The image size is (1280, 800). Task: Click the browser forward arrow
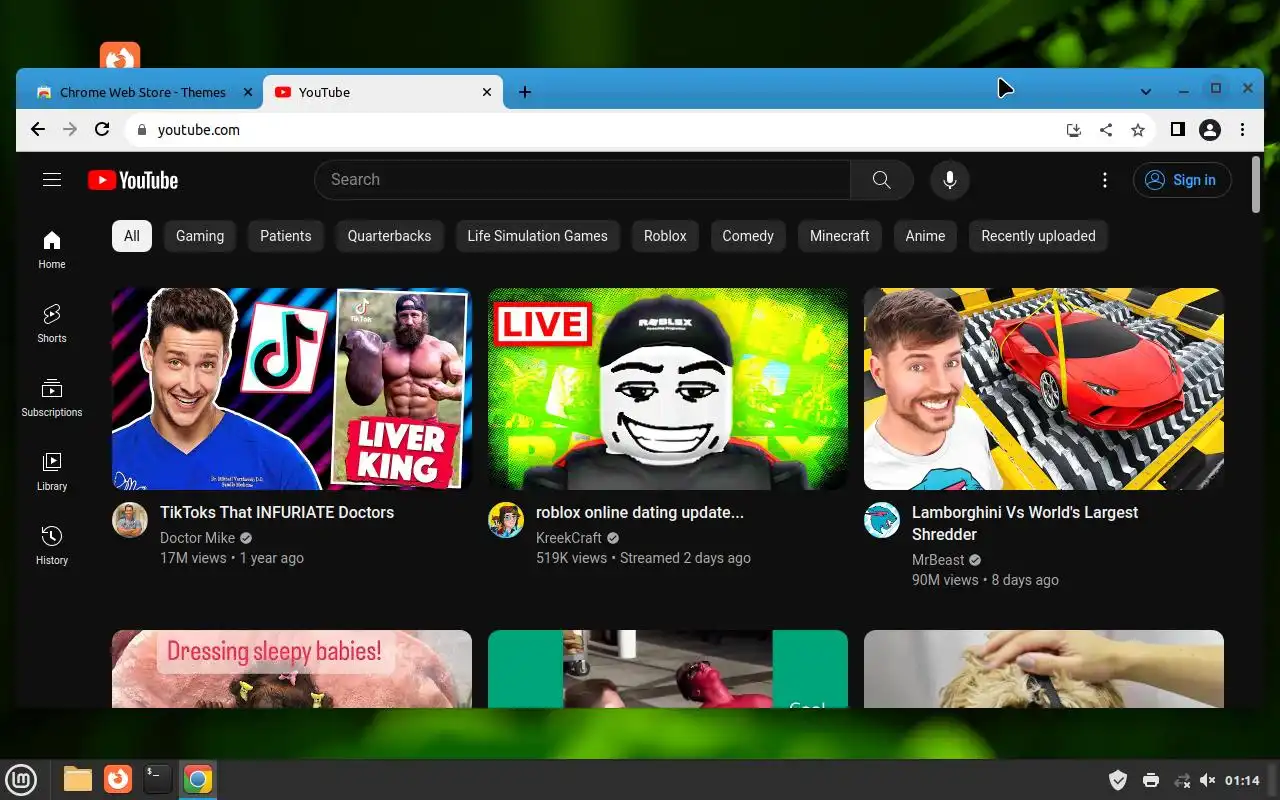point(70,129)
